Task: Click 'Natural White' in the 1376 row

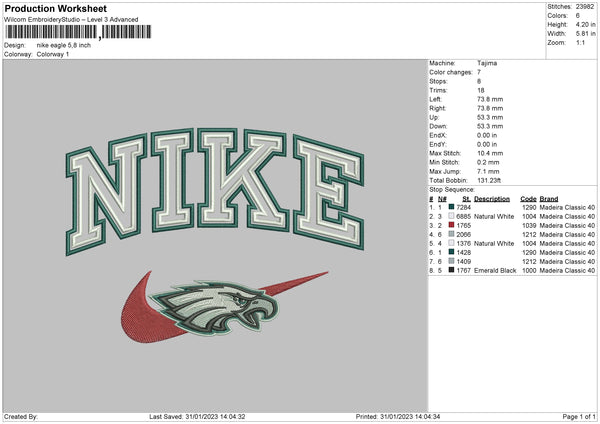Action: pos(494,243)
